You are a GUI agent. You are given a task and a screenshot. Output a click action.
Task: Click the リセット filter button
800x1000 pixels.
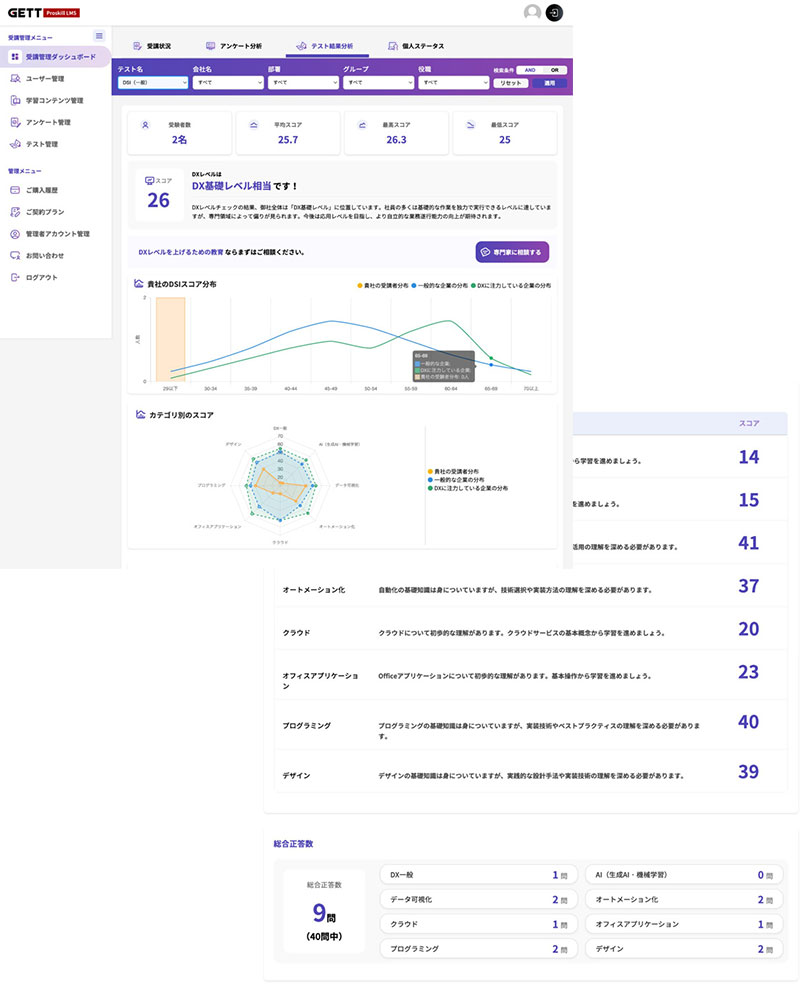tap(511, 83)
